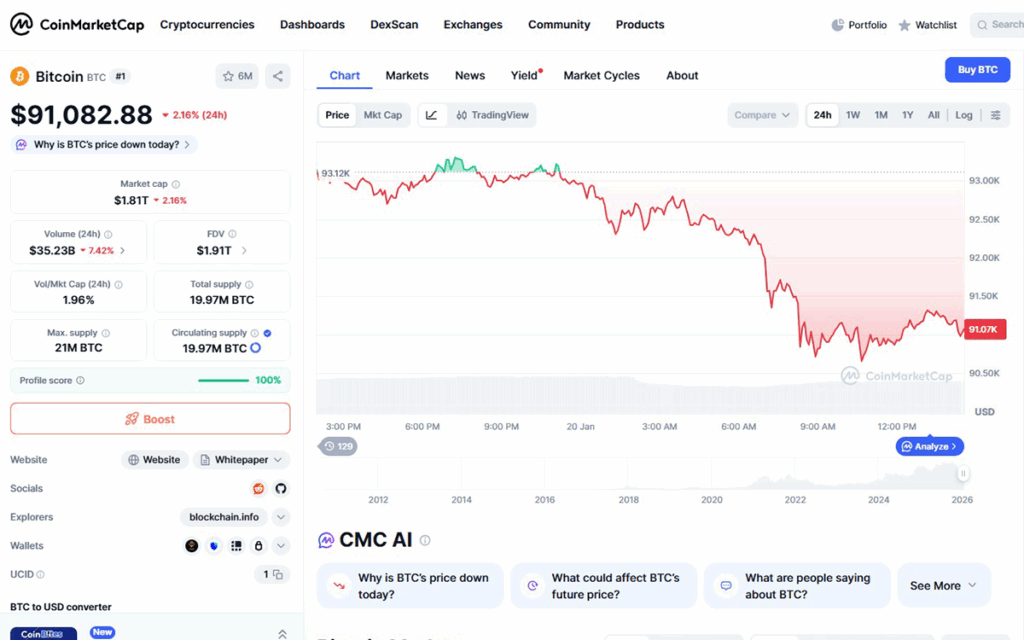The width and height of the screenshot is (1024, 640).
Task: Copy the UCID value
Action: click(x=272, y=575)
